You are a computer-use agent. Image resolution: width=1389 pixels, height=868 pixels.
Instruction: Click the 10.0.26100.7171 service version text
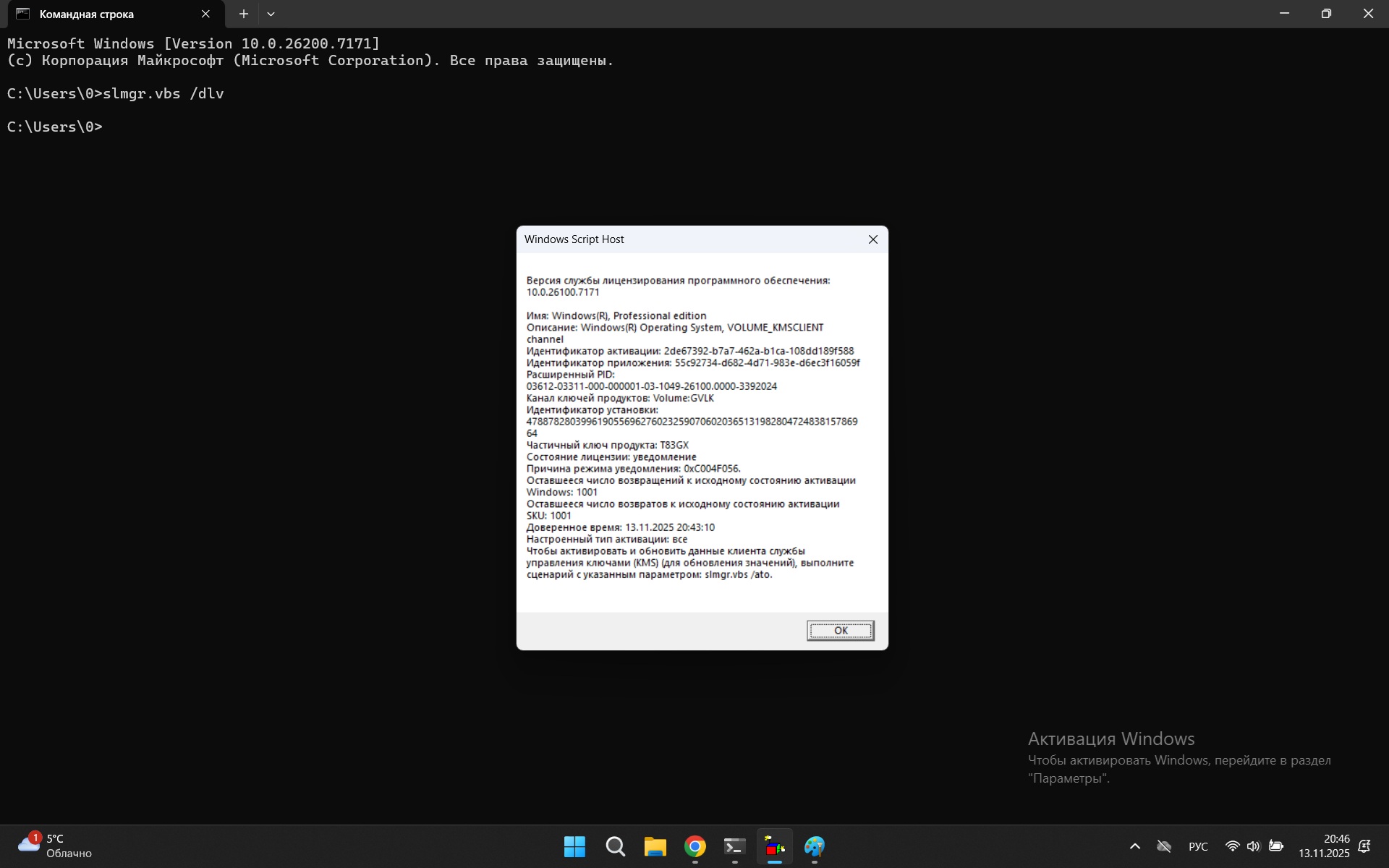(x=563, y=292)
